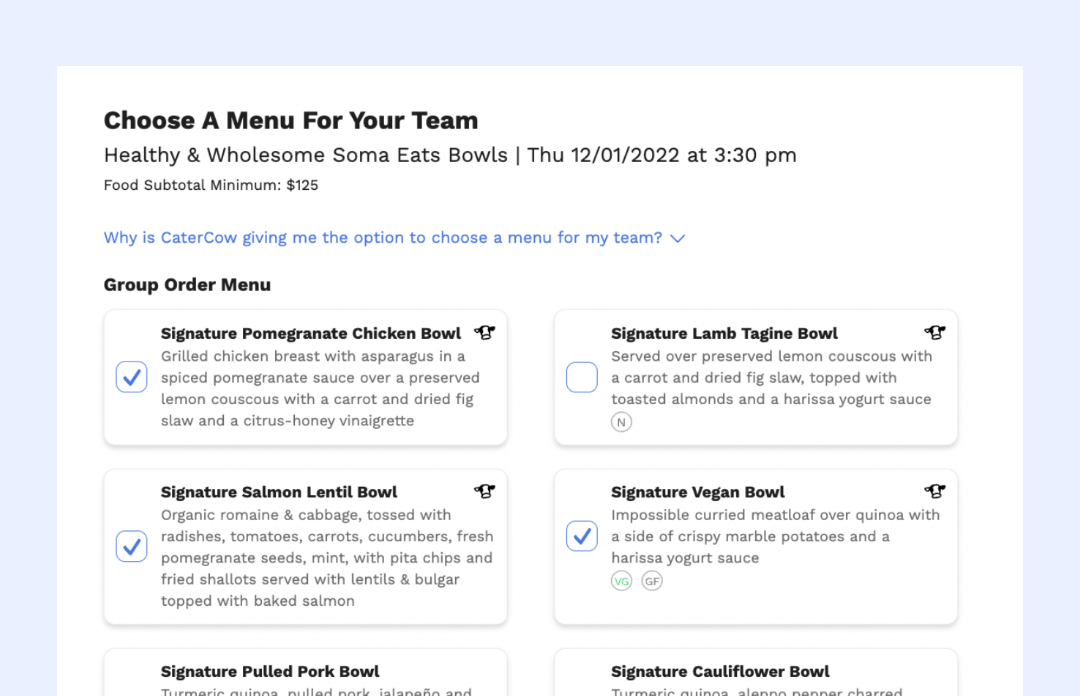The image size is (1080, 696).
Task: Click the Signature Cauliflower Bowl title
Action: click(x=720, y=671)
